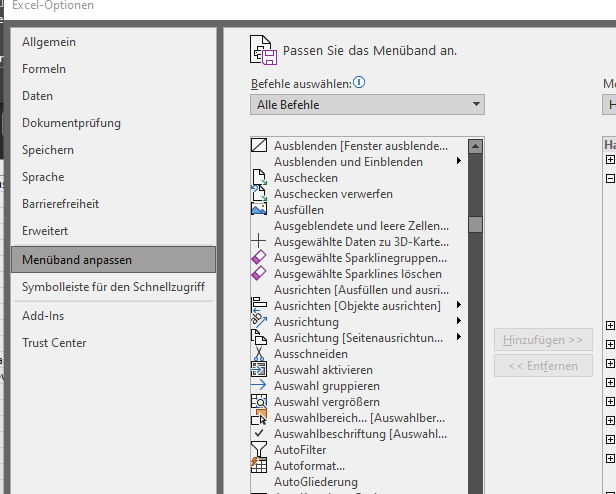Screen dimensions: 616x494
Task: Open the Allgemein options category
Action: point(114,42)
